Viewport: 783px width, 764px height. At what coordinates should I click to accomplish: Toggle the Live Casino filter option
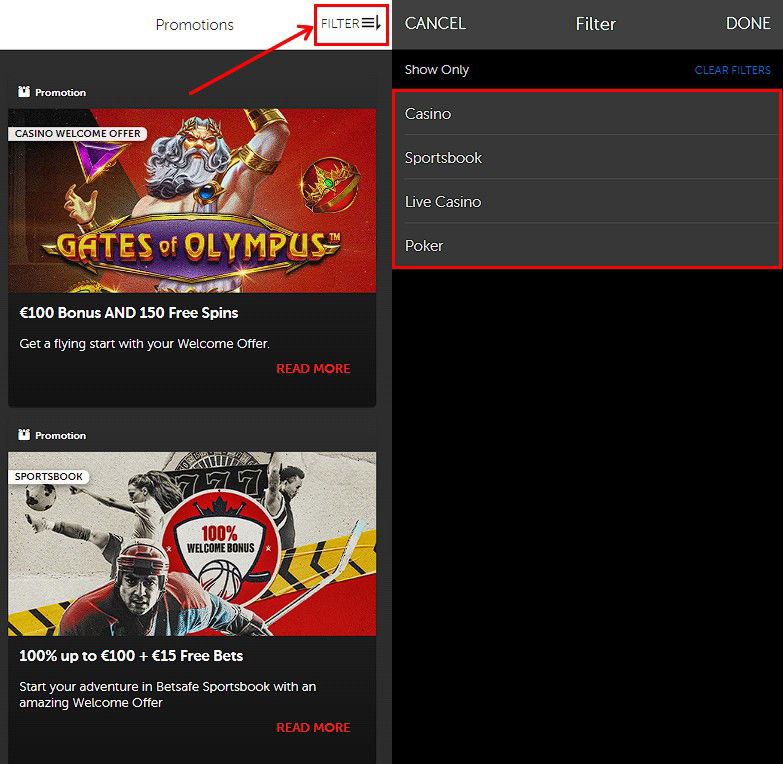586,202
